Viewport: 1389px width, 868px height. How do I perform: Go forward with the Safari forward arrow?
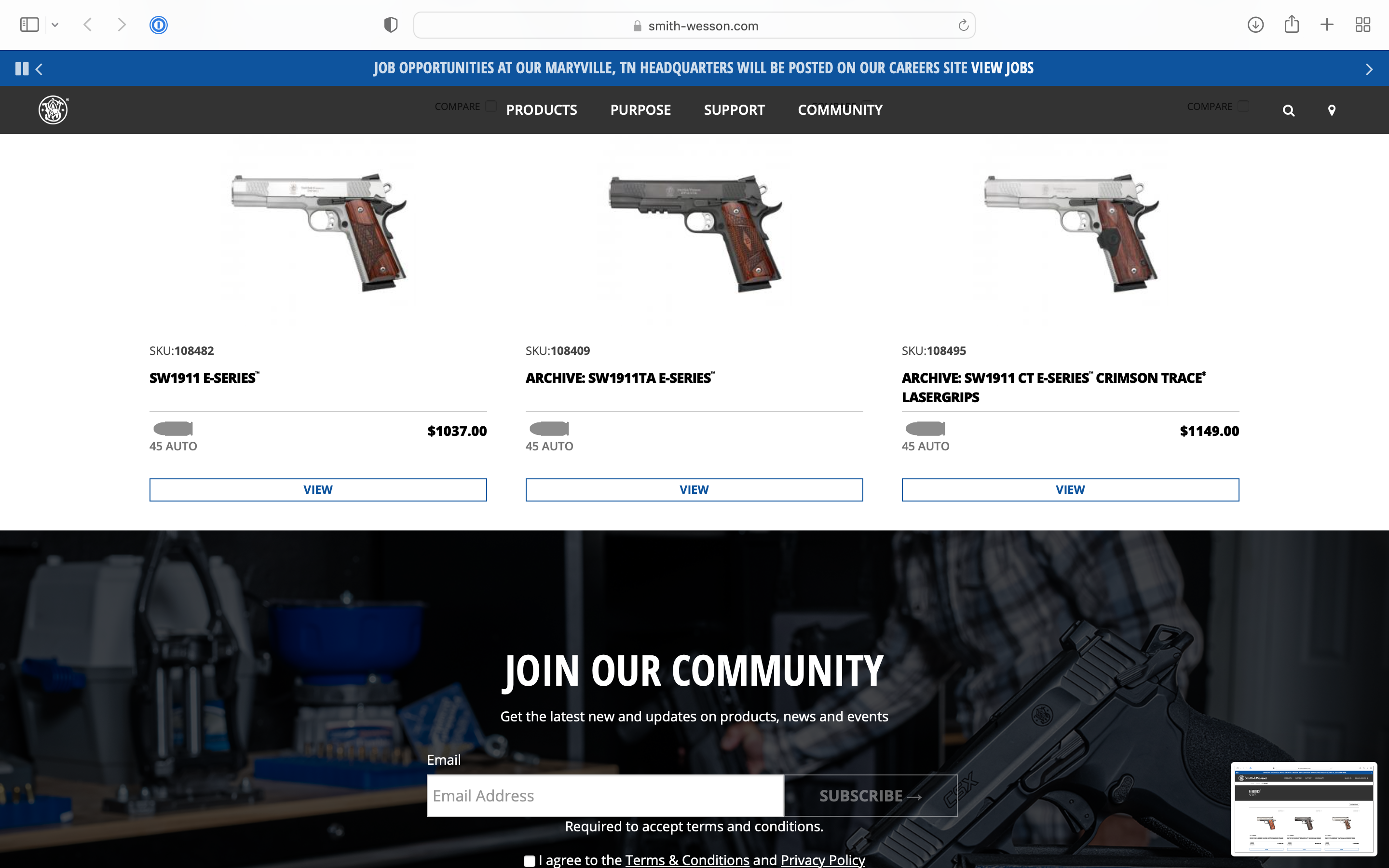[121, 25]
